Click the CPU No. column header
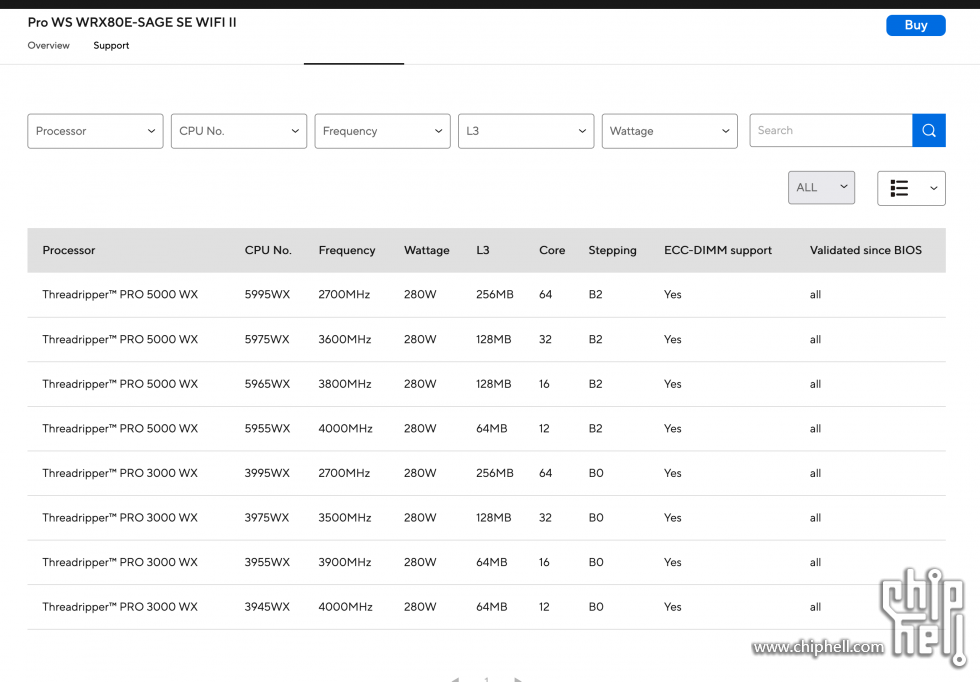The width and height of the screenshot is (980, 682). point(268,250)
